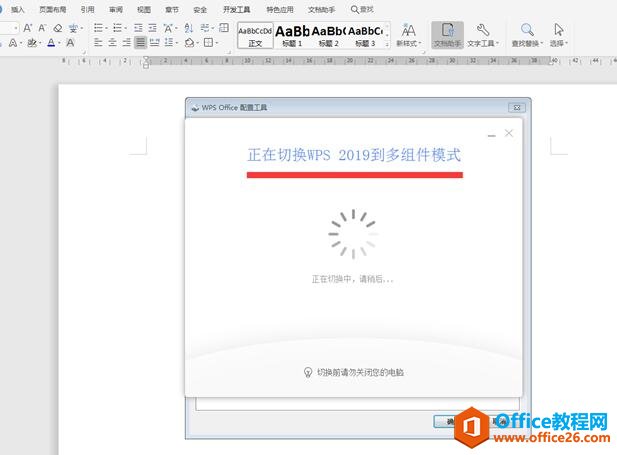Image resolution: width=617 pixels, height=455 pixels.
Task: Open the phonetic guide (文) tool
Action: pos(74,28)
